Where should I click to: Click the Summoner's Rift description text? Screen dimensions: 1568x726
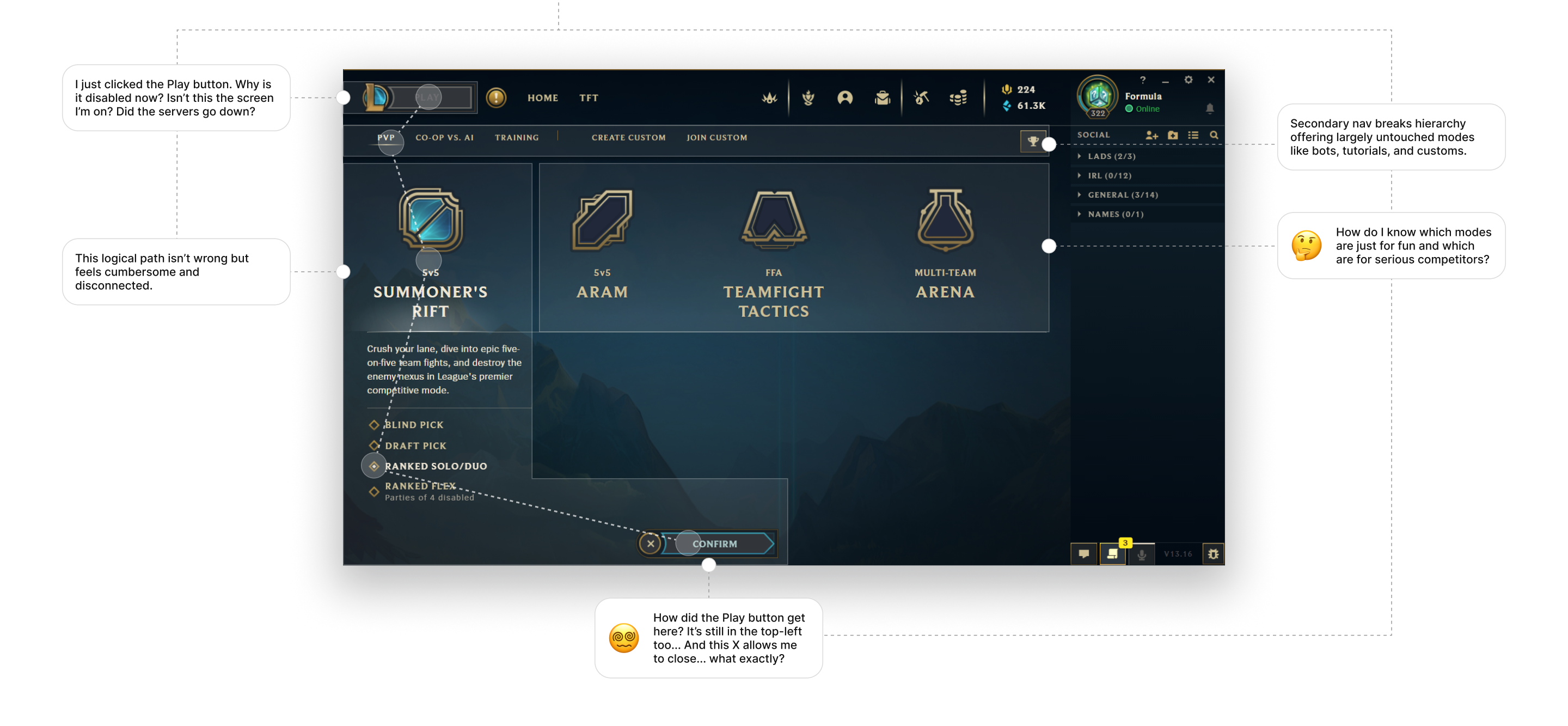(443, 370)
